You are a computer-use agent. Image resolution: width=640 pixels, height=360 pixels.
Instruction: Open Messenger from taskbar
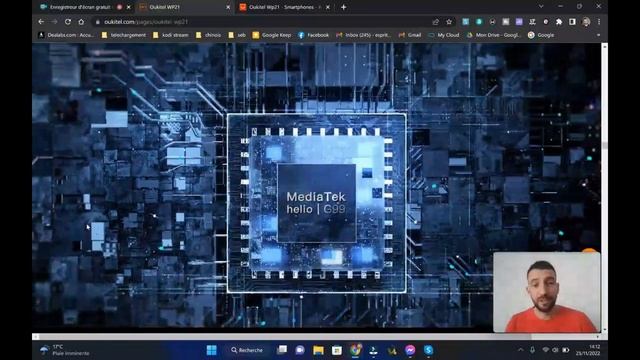tap(410, 350)
